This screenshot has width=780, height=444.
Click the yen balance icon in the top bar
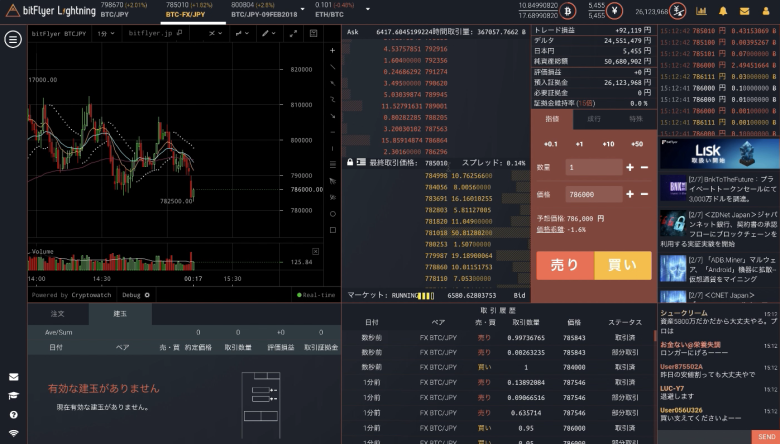(615, 10)
